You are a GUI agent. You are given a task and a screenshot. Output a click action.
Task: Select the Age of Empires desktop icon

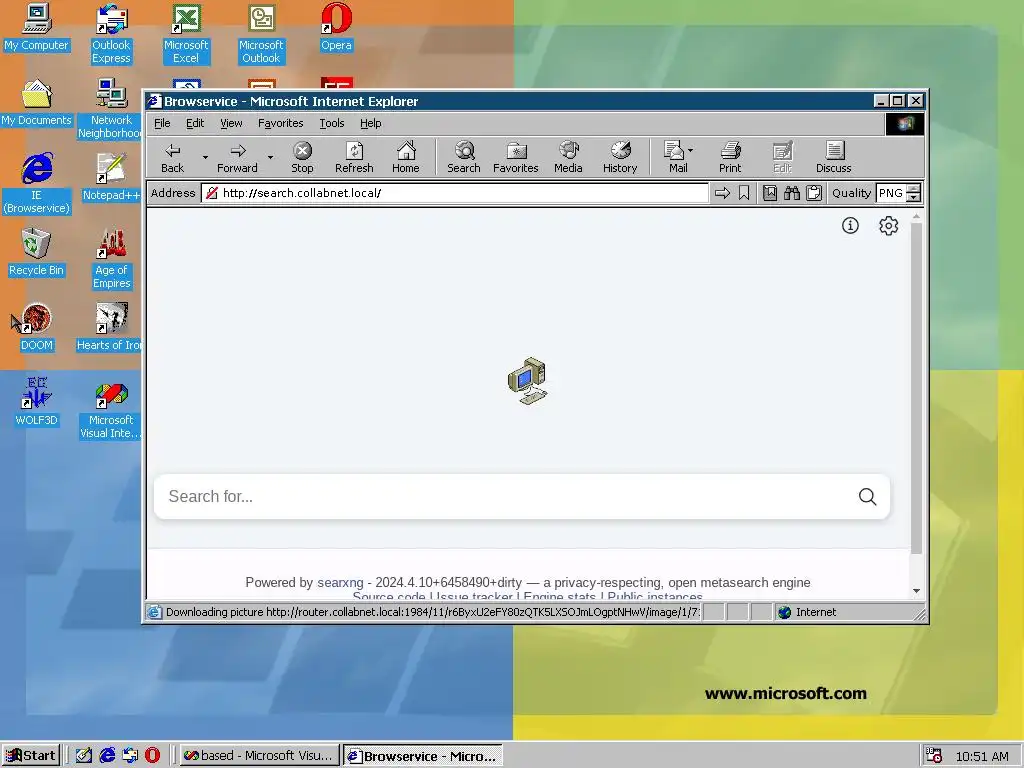(x=111, y=259)
